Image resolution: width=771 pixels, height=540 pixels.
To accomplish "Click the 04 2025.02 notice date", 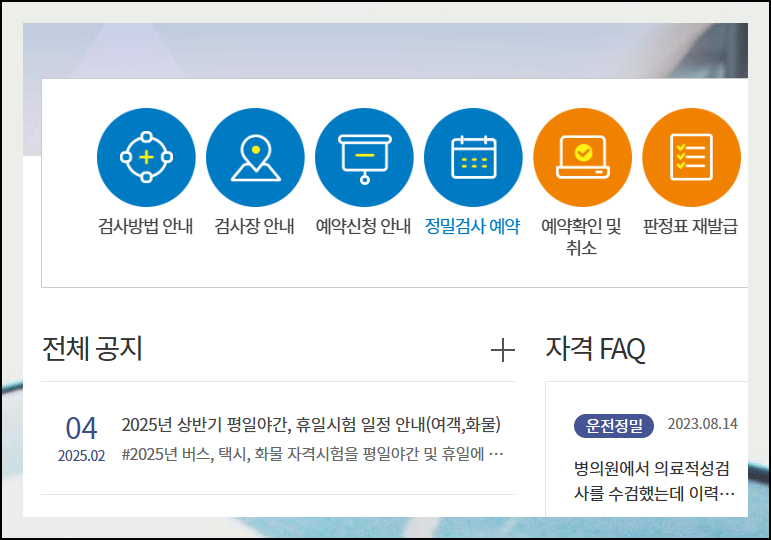I will click(82, 439).
